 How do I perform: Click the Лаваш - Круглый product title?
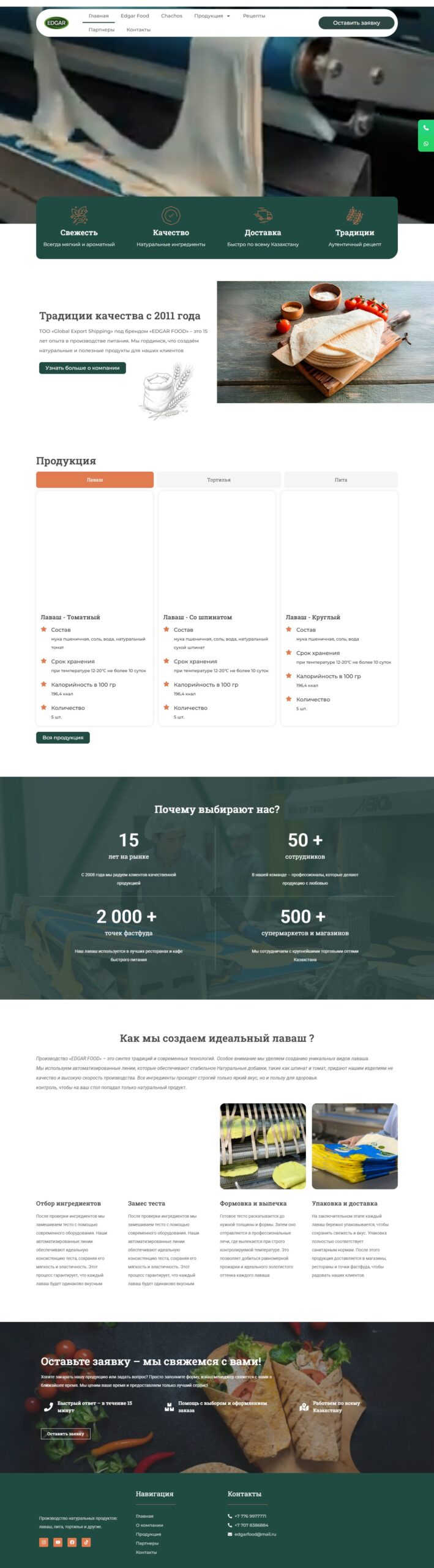click(x=313, y=617)
